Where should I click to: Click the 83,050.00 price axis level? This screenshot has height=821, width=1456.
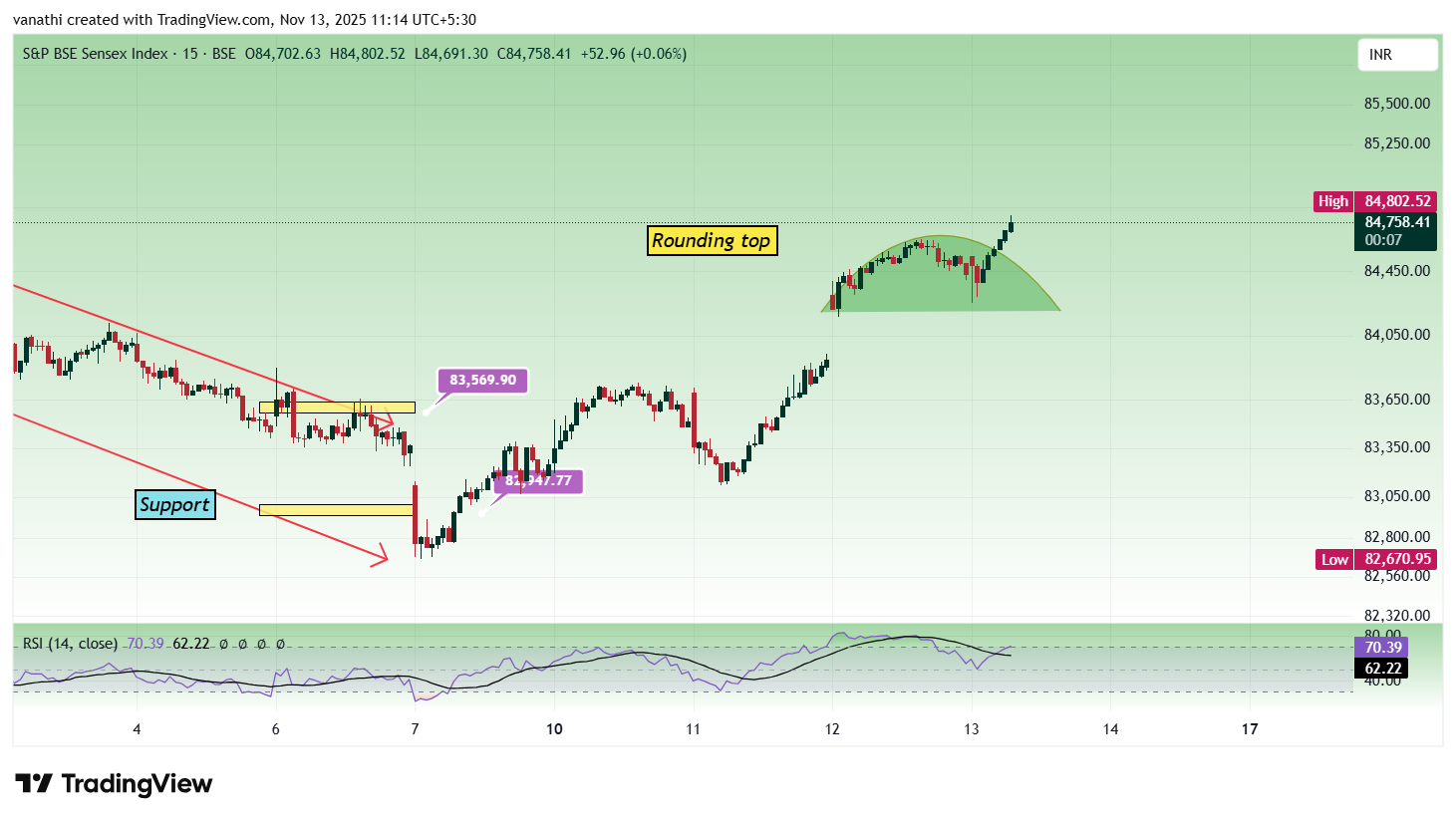point(1397,496)
